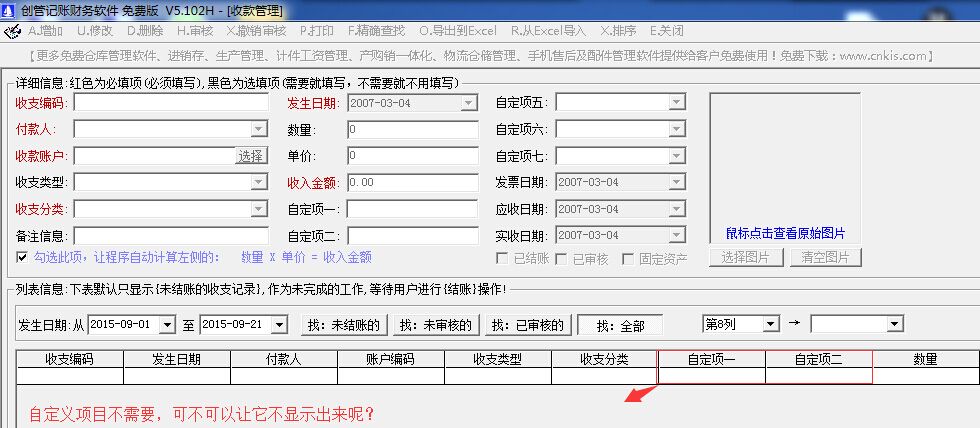Open the 第8列 column selector dropdown

770,324
